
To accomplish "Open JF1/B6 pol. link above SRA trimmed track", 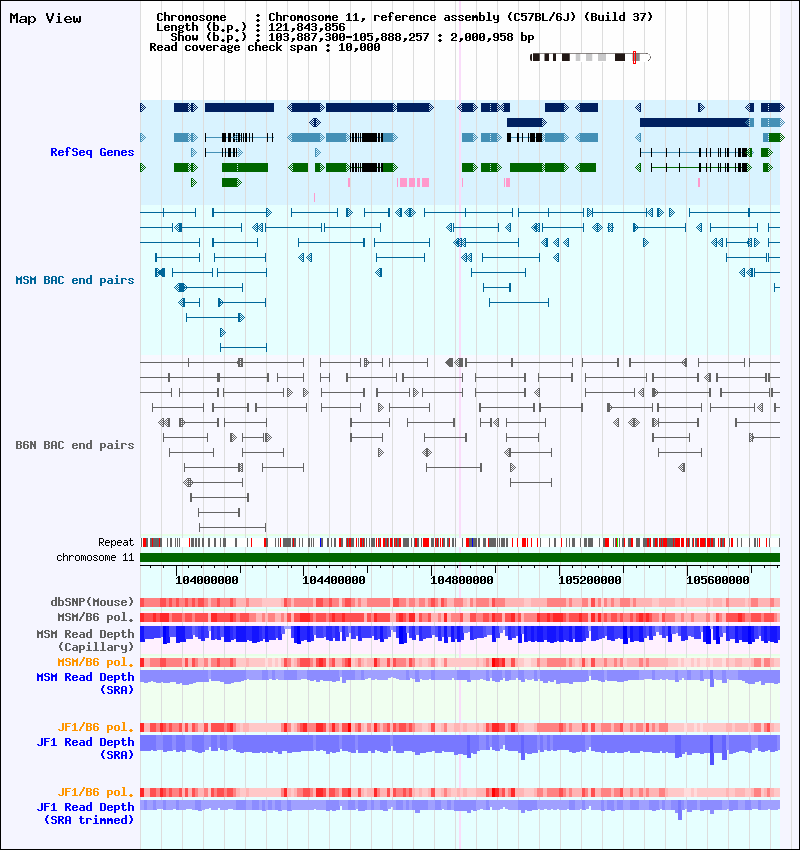I will coord(95,793).
